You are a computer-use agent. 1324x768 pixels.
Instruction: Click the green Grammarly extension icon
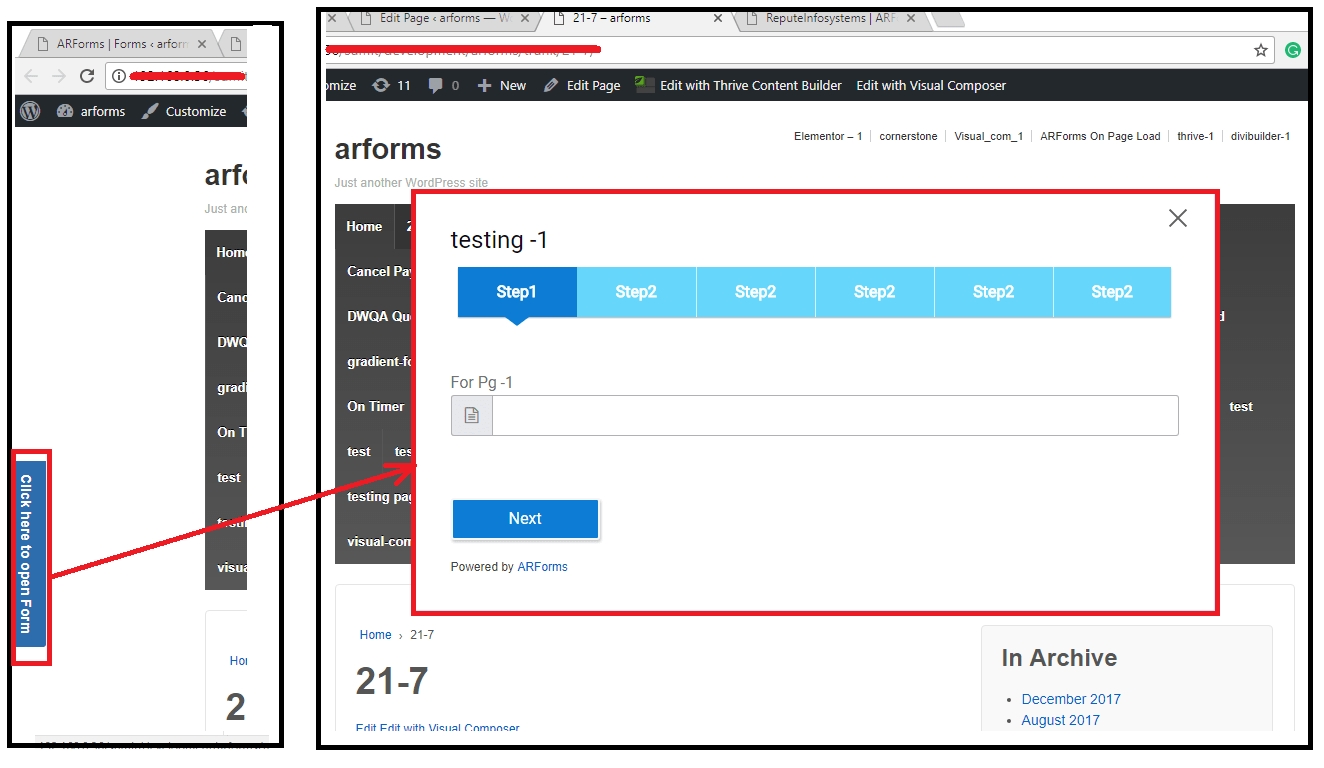click(x=1293, y=50)
